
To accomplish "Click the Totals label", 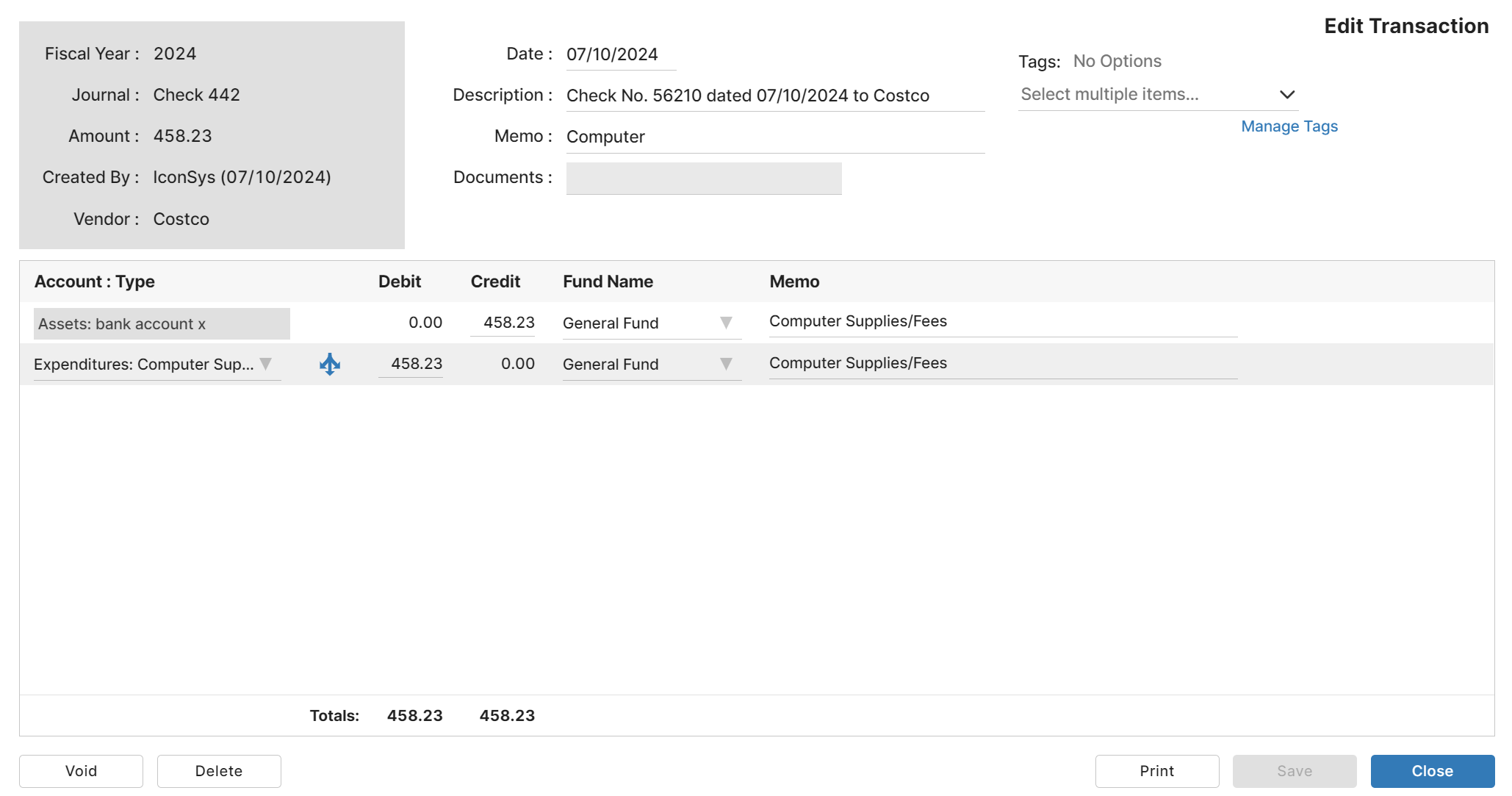I will [x=334, y=716].
